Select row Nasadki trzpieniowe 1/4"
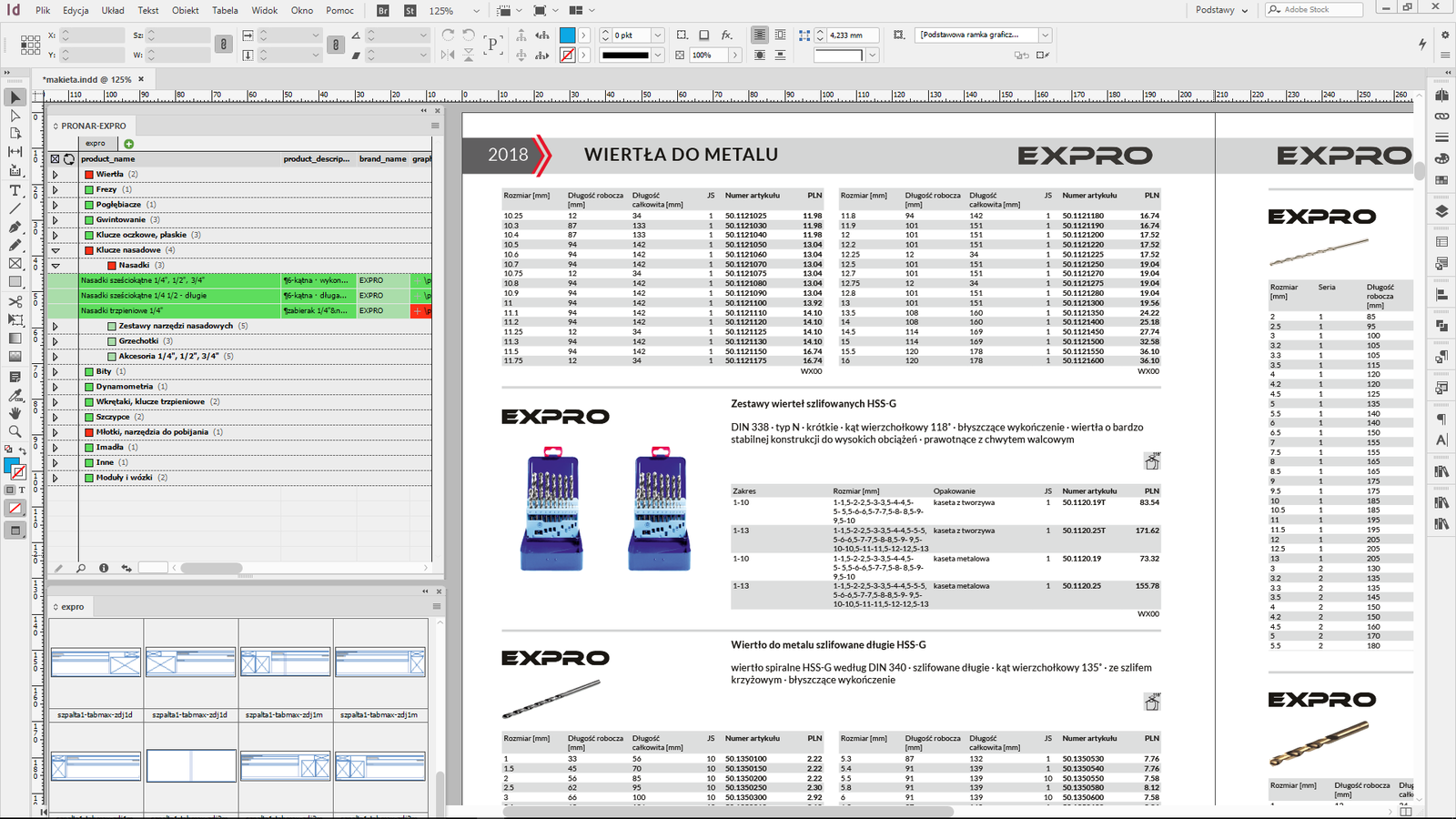1456x819 pixels. click(240, 311)
